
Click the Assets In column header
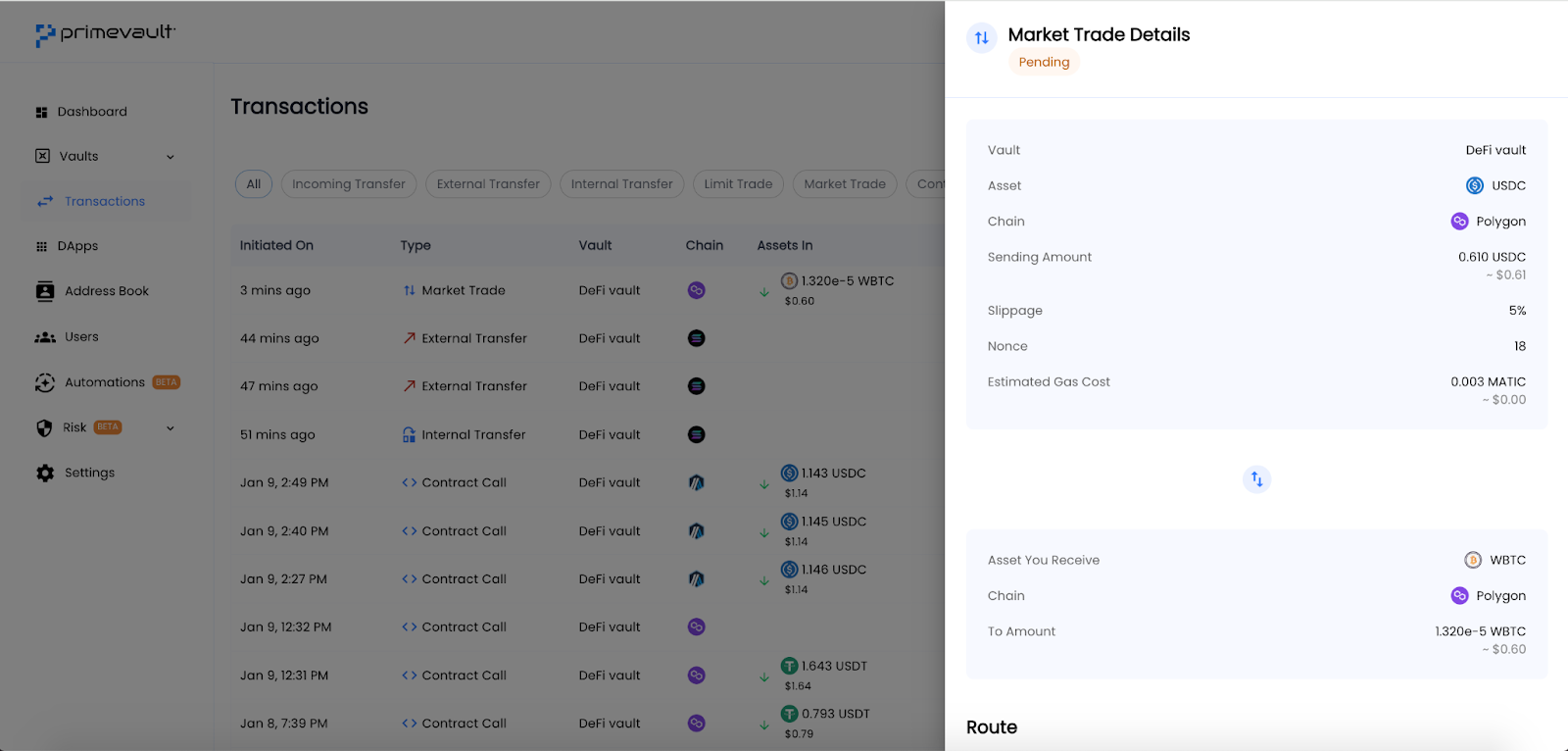(785, 245)
